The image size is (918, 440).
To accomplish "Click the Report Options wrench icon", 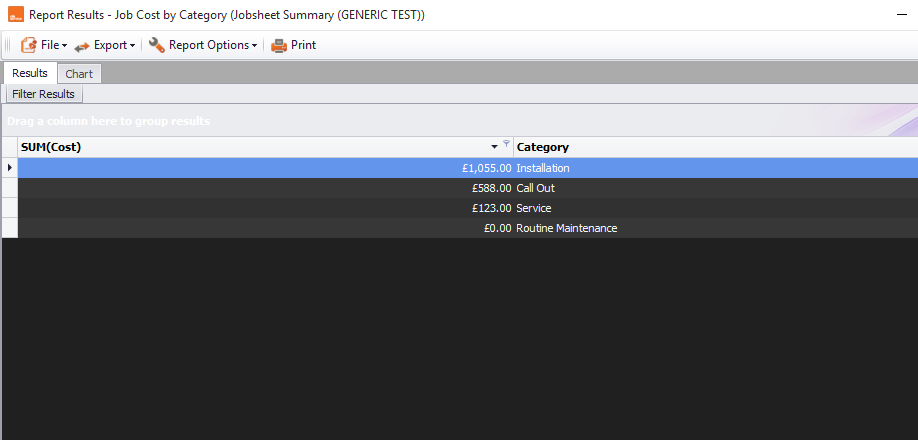I will [x=156, y=45].
